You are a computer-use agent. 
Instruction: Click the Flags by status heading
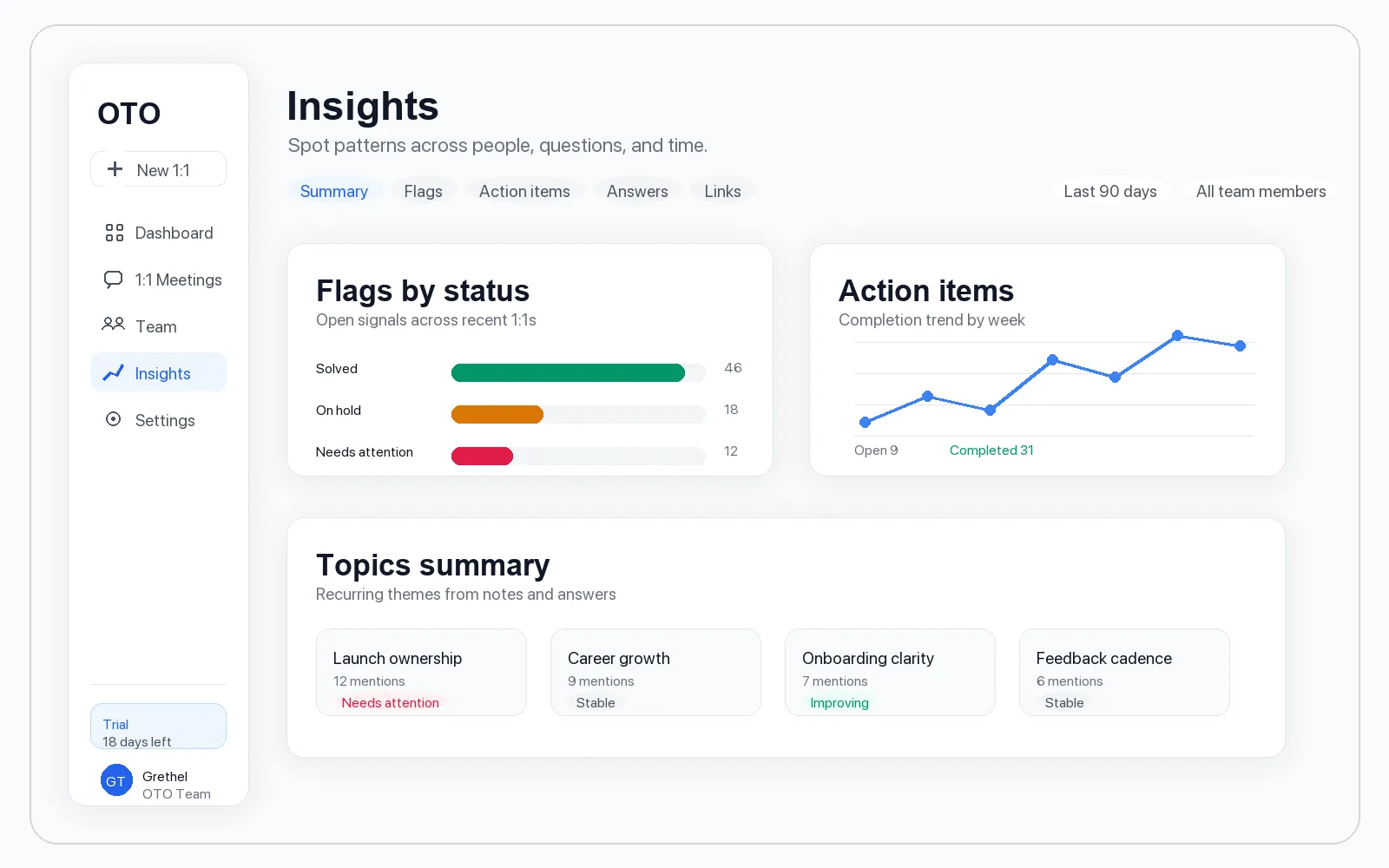[423, 291]
